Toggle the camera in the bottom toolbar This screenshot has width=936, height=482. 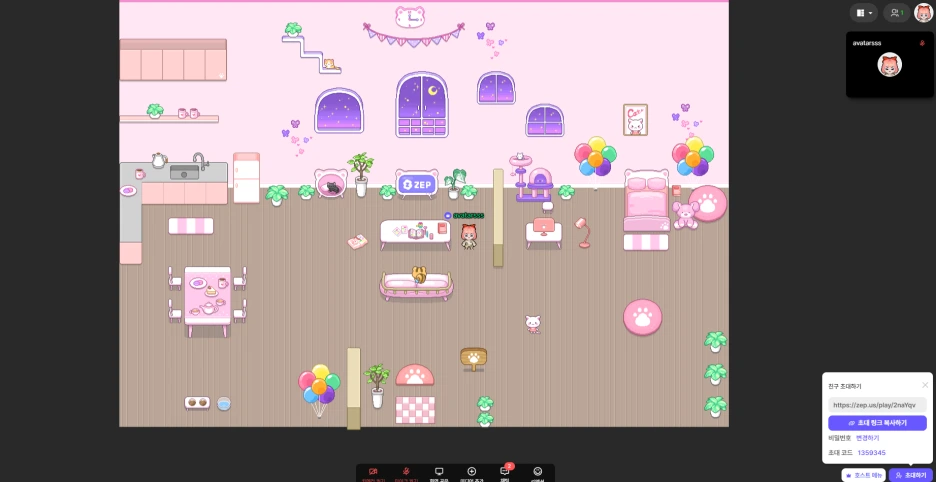(x=373, y=473)
